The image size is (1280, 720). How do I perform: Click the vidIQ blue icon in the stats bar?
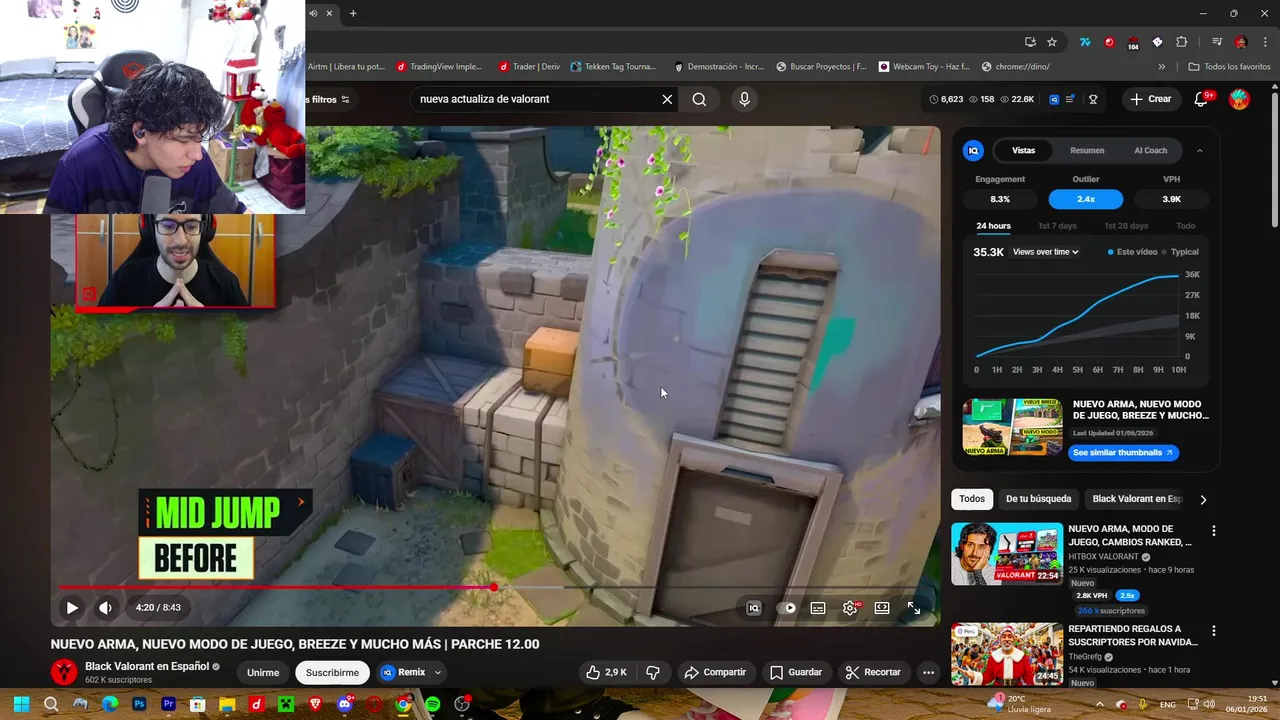(x=1054, y=99)
